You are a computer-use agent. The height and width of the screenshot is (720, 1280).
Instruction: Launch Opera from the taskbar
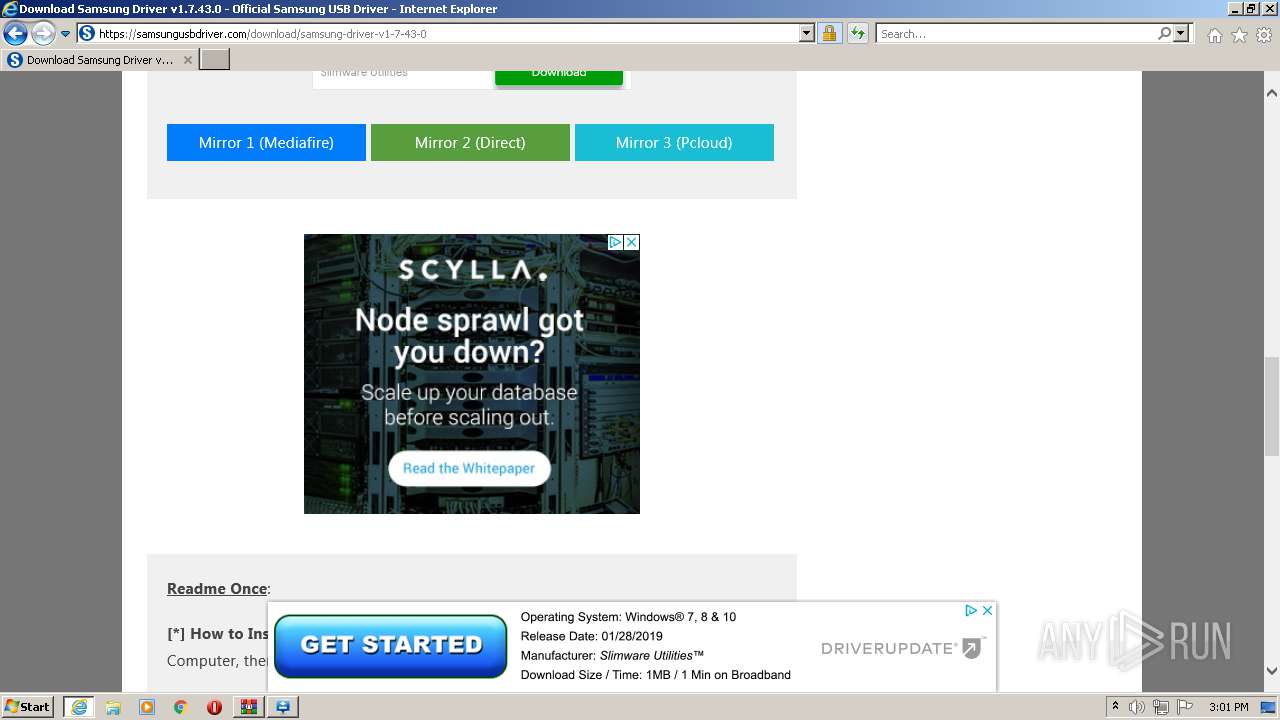(x=214, y=707)
